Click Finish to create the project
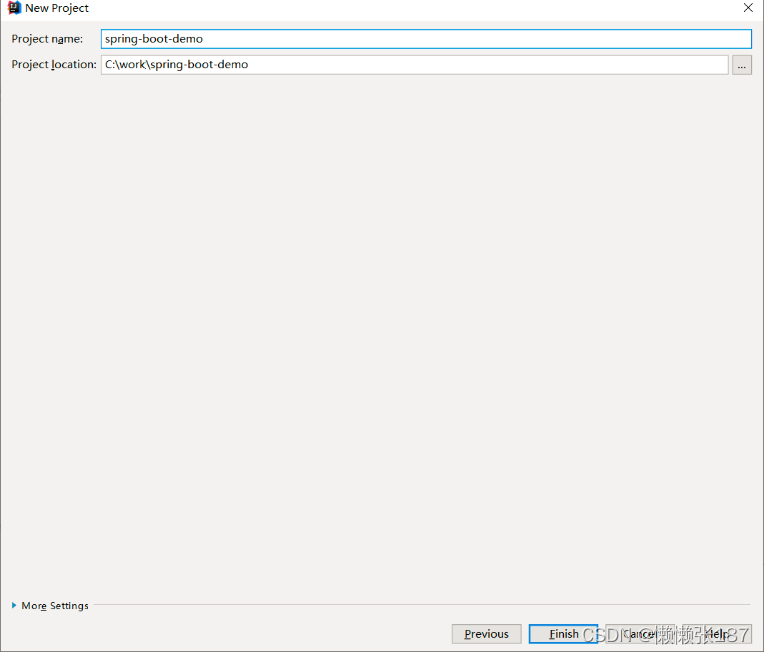The width and height of the screenshot is (764, 654). (563, 634)
